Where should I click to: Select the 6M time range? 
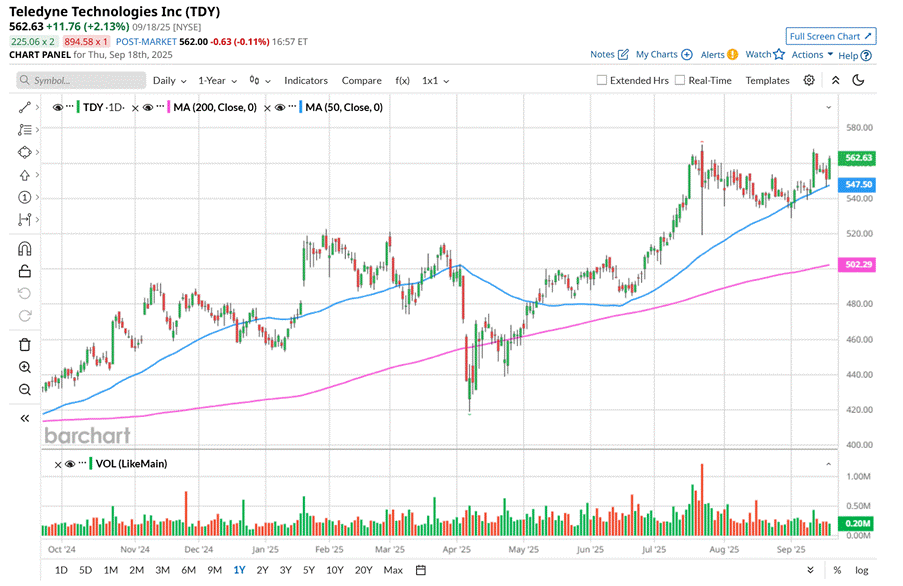(188, 570)
